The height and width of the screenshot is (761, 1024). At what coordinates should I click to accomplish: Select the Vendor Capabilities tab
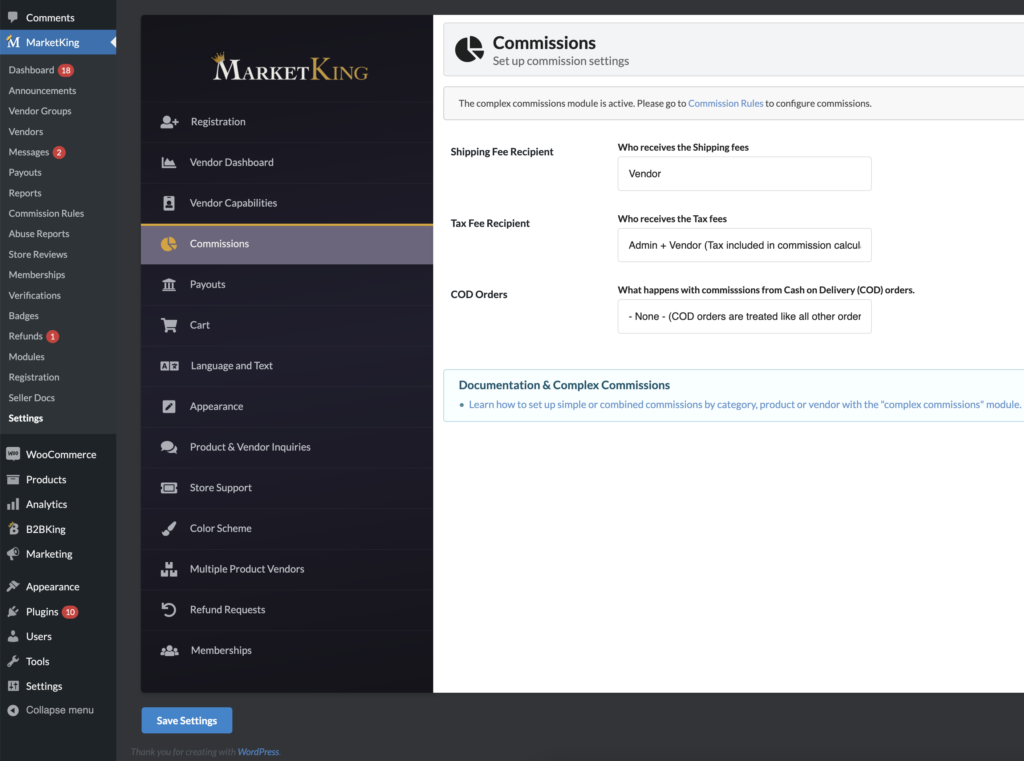coord(287,203)
